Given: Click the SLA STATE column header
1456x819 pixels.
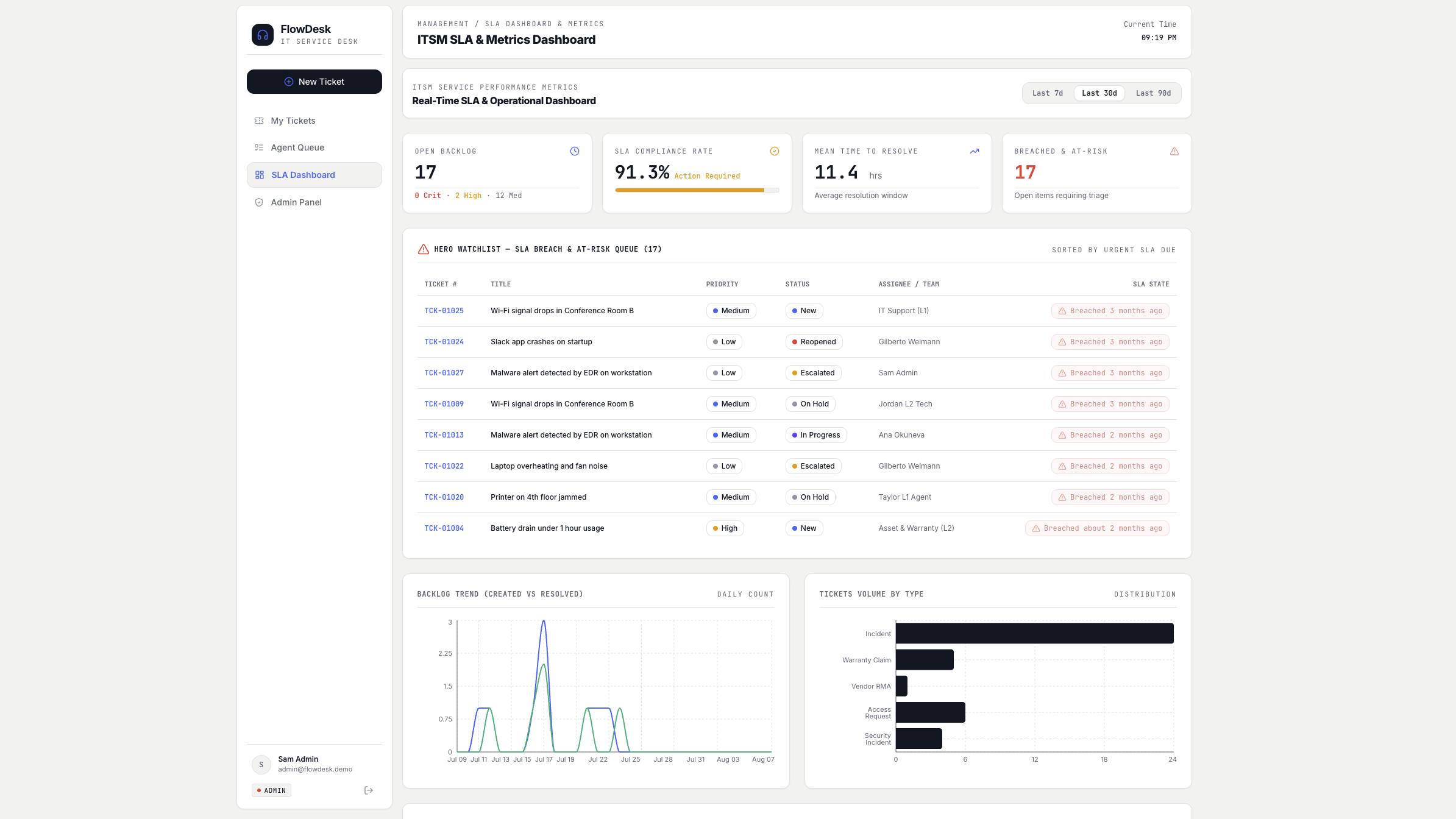Looking at the screenshot, I should (1151, 285).
